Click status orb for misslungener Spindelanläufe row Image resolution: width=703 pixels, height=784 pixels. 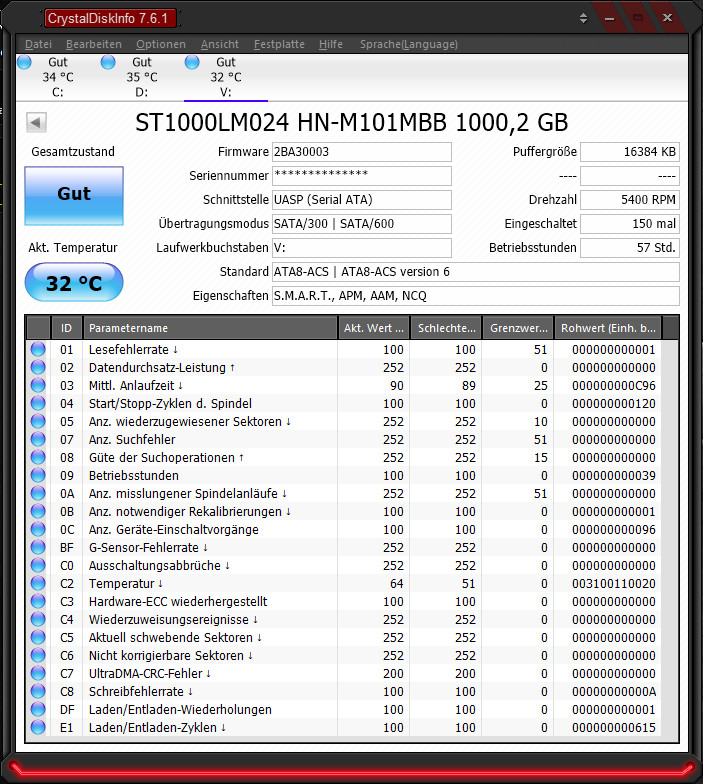tap(38, 493)
